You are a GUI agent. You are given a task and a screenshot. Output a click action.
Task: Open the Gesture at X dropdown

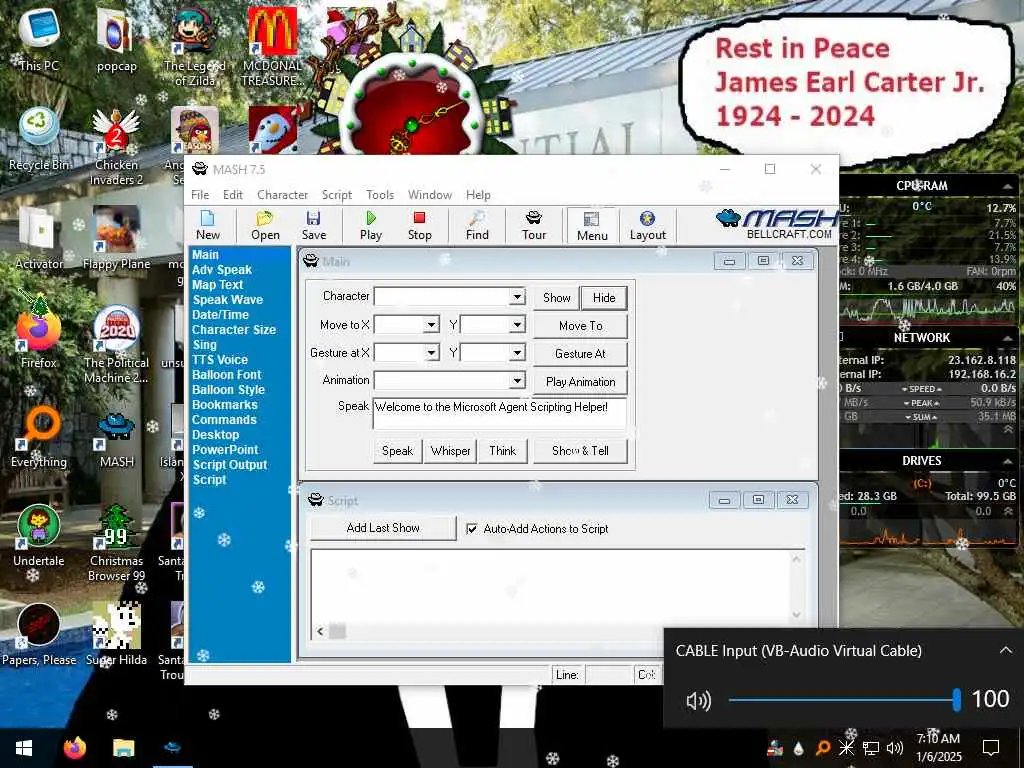pos(431,353)
